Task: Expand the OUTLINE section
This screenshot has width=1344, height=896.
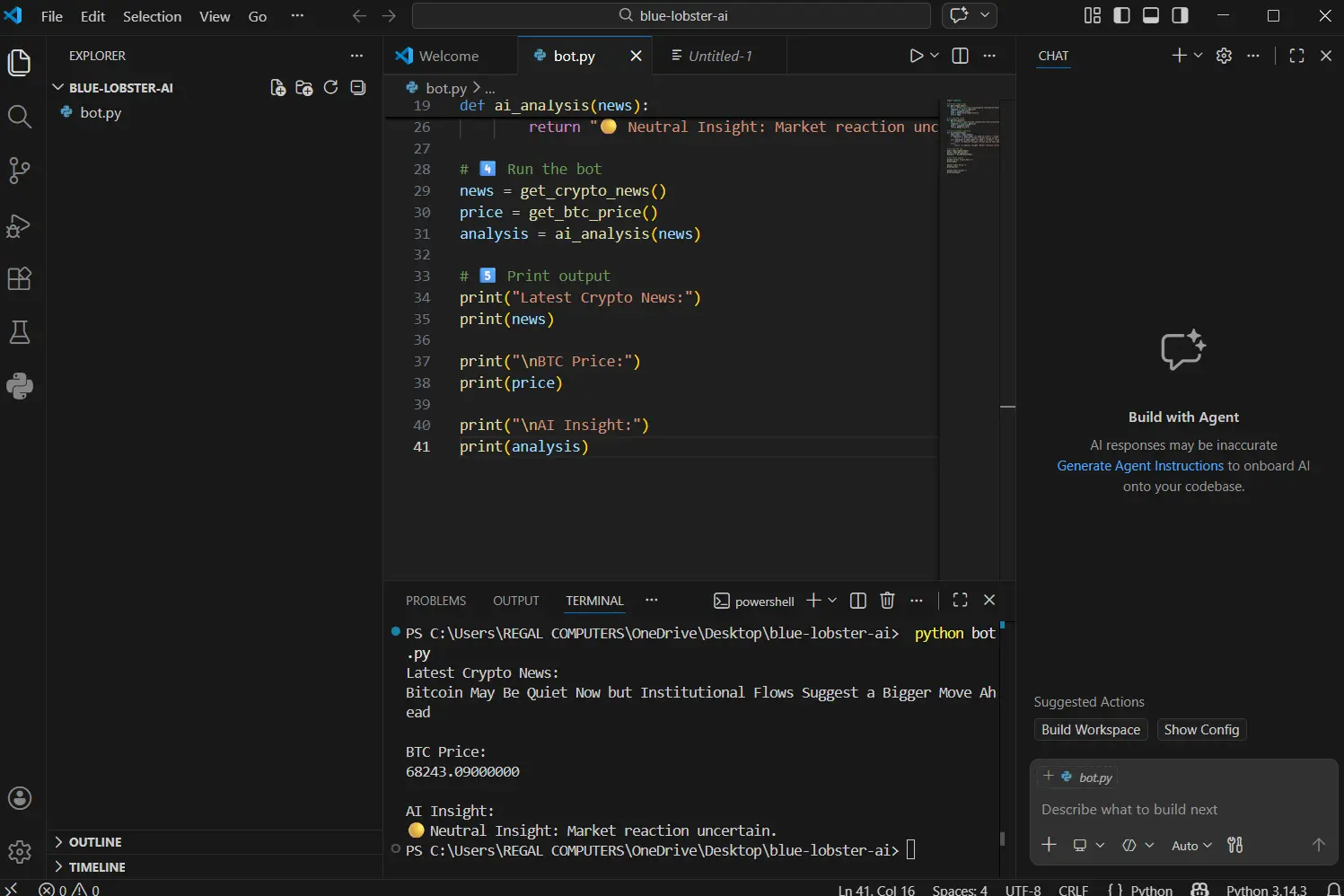Action: click(95, 842)
